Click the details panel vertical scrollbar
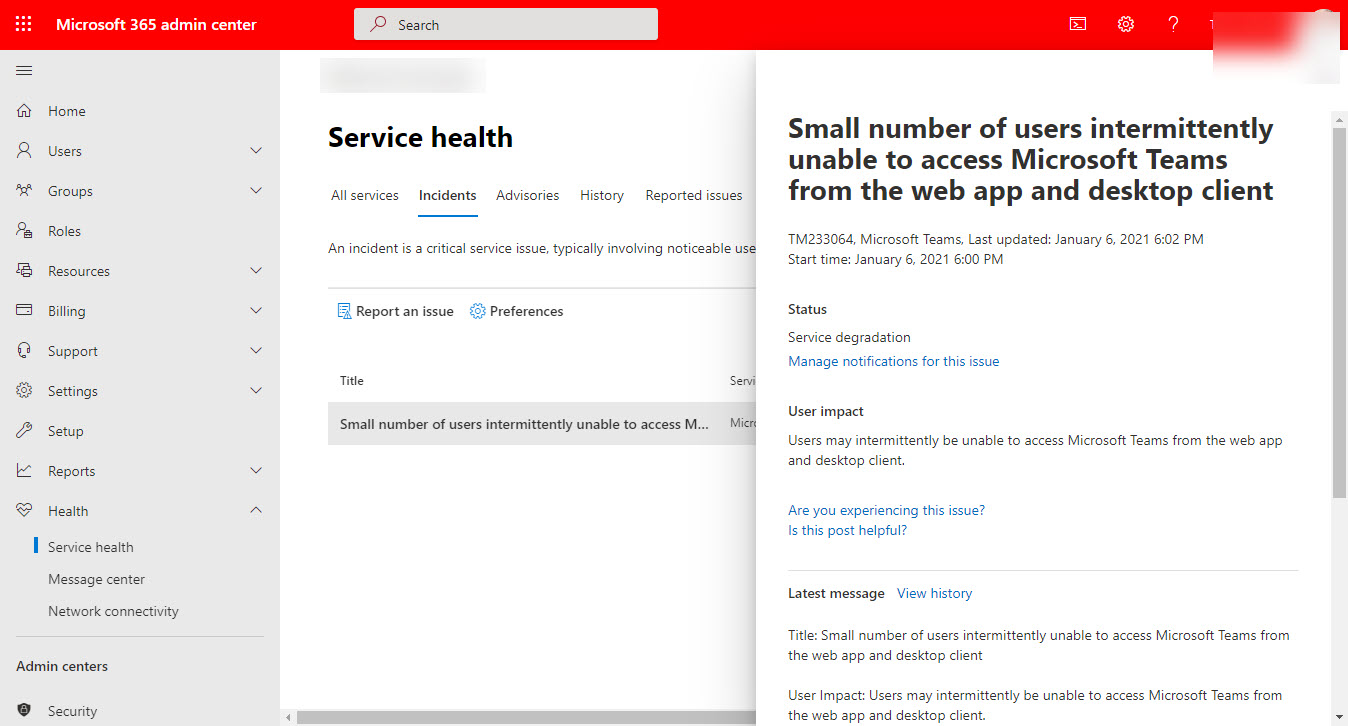The image size is (1348, 726). (x=1339, y=312)
